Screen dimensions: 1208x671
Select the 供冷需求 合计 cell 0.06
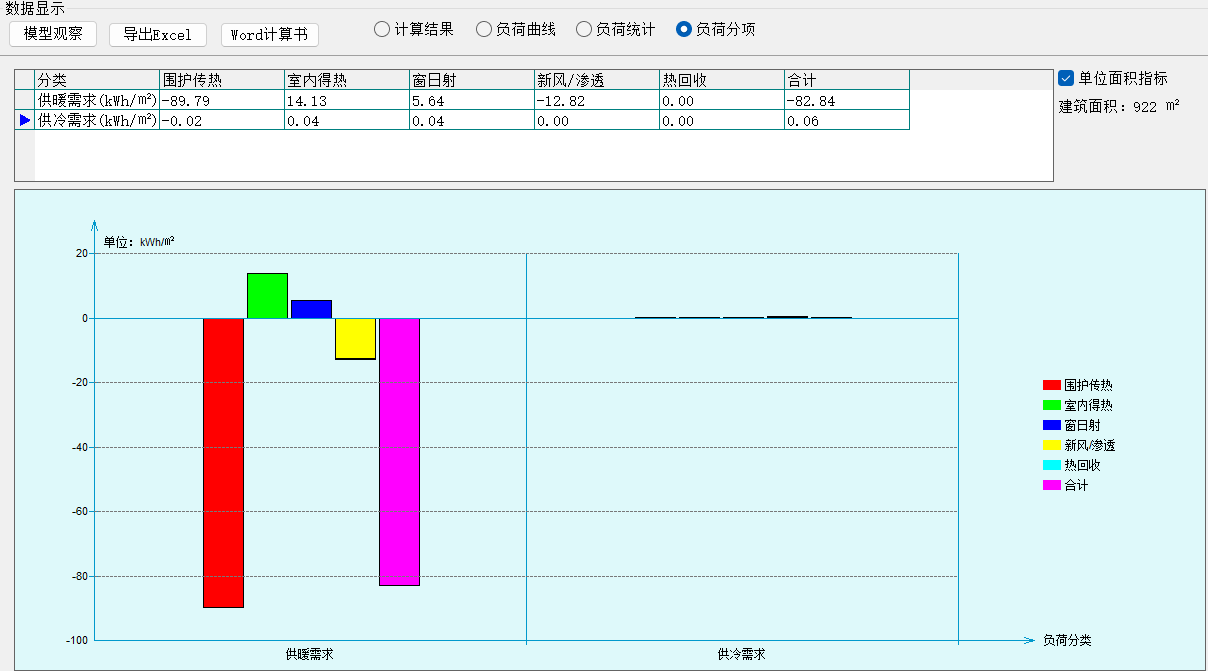tap(846, 120)
